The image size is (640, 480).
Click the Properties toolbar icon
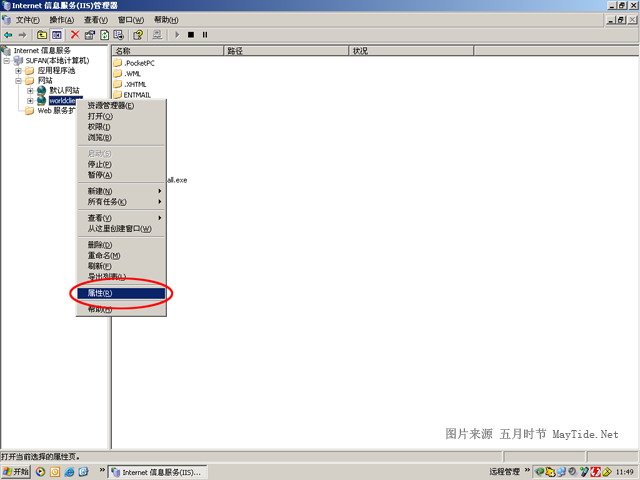89,34
